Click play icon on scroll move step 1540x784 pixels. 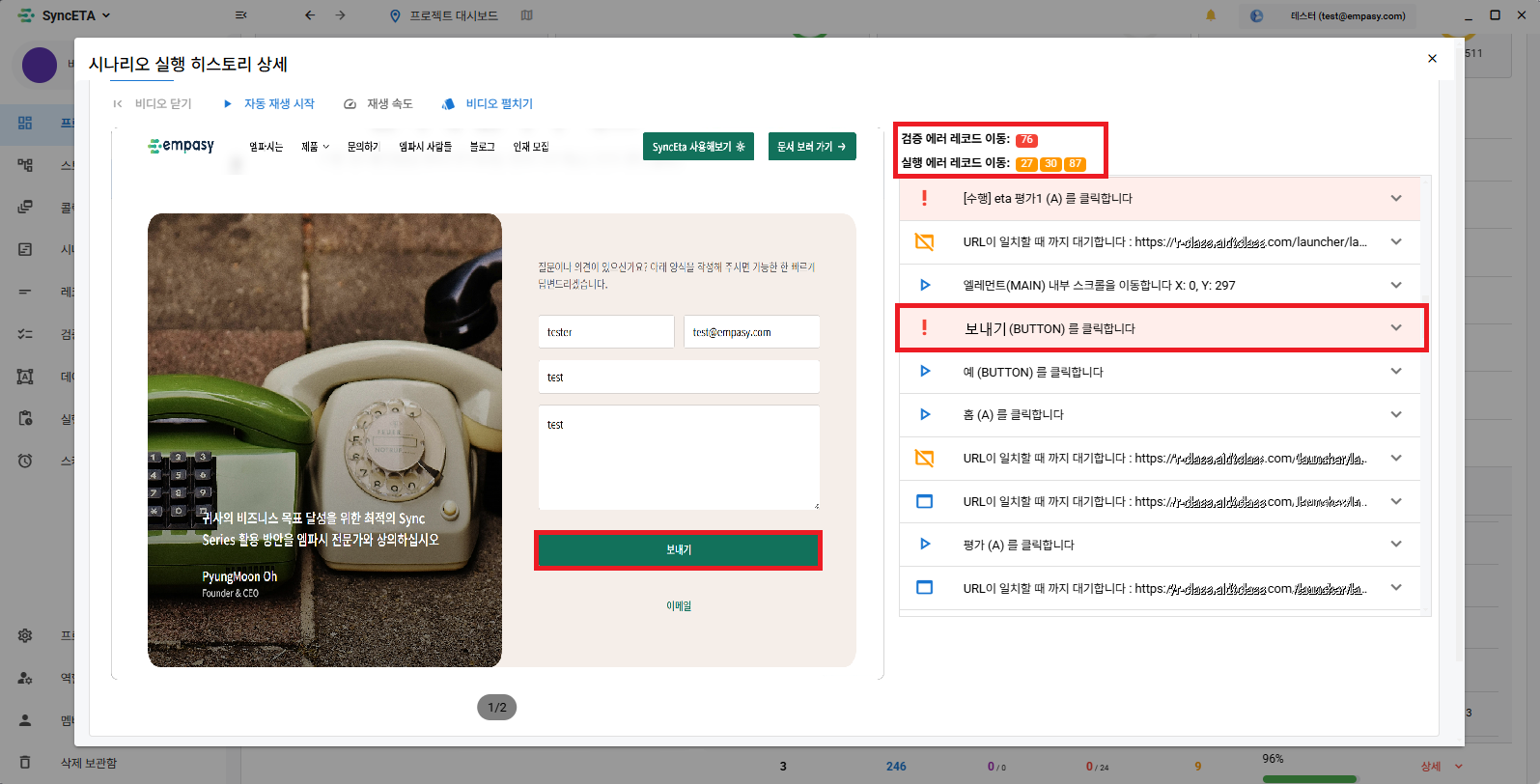point(924,285)
